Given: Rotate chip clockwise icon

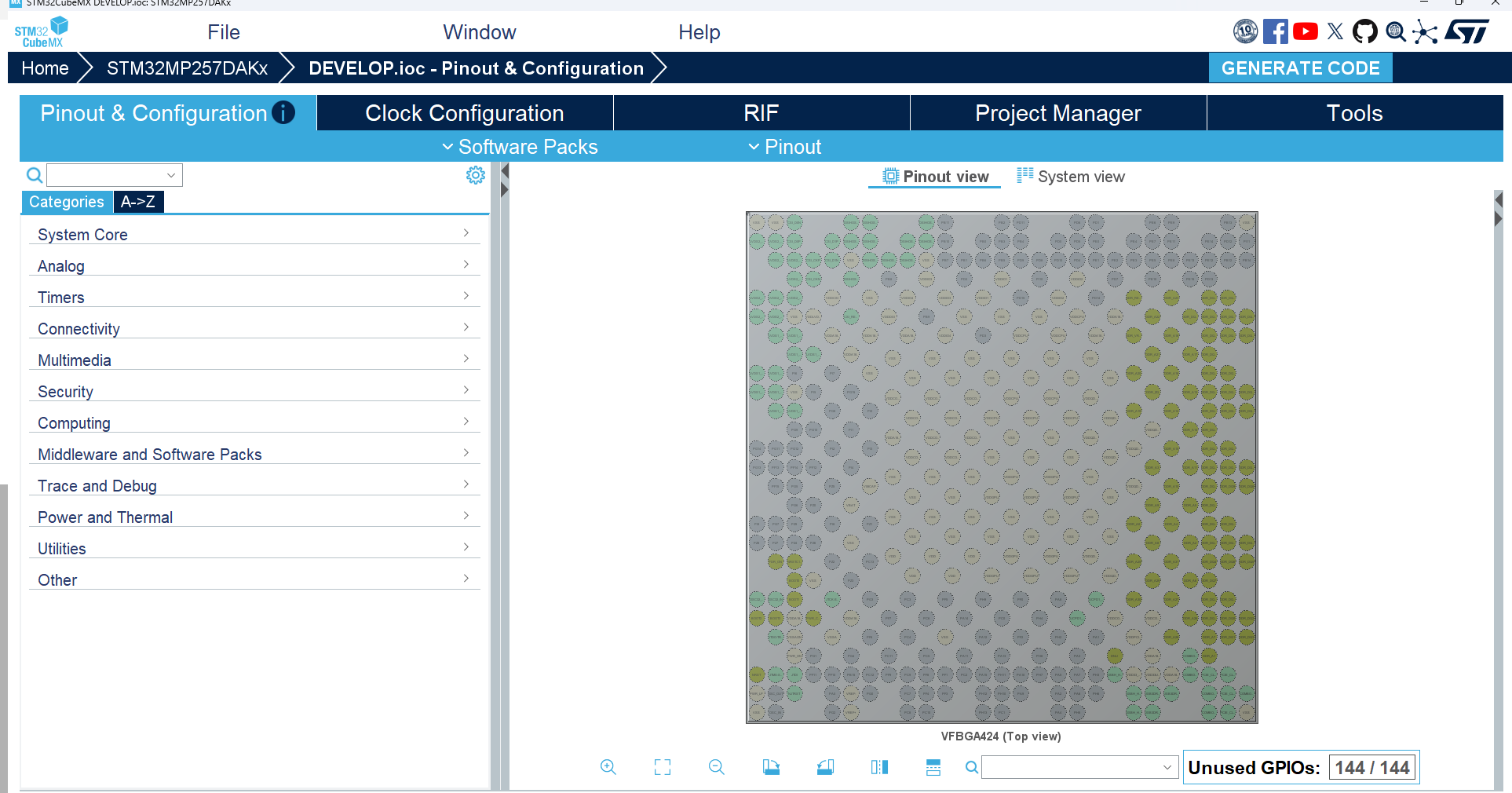Looking at the screenshot, I should click(771, 767).
